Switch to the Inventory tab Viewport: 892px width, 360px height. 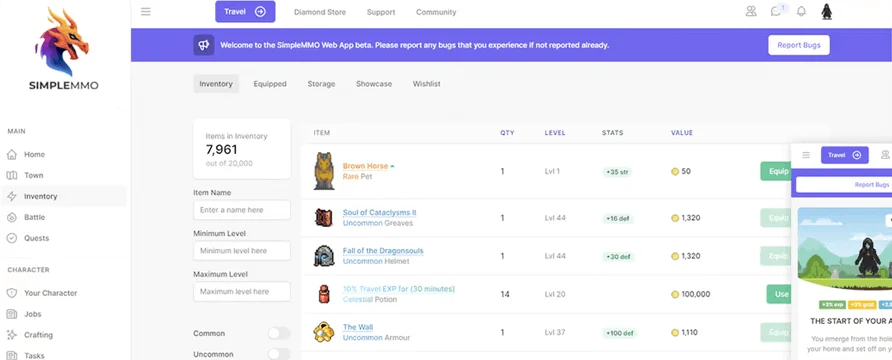pos(216,84)
